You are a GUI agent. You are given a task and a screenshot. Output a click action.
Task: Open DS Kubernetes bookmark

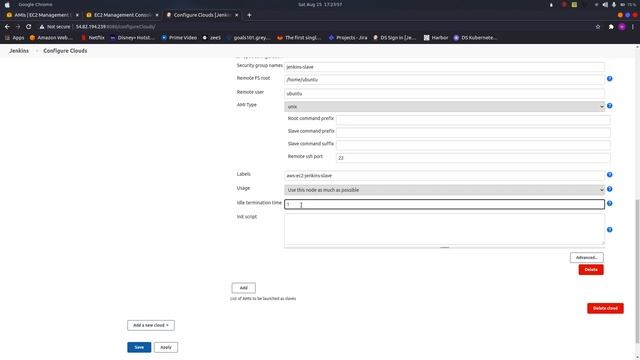click(476, 38)
